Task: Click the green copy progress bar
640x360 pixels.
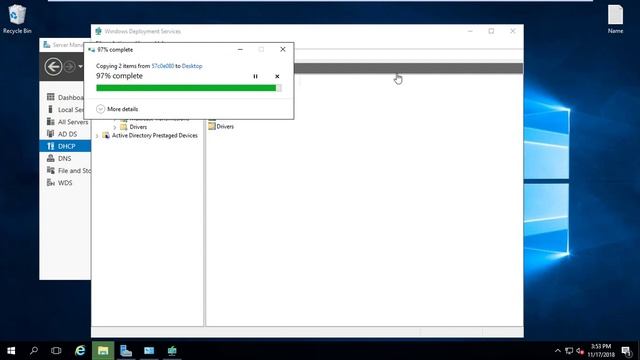Action: (189, 88)
